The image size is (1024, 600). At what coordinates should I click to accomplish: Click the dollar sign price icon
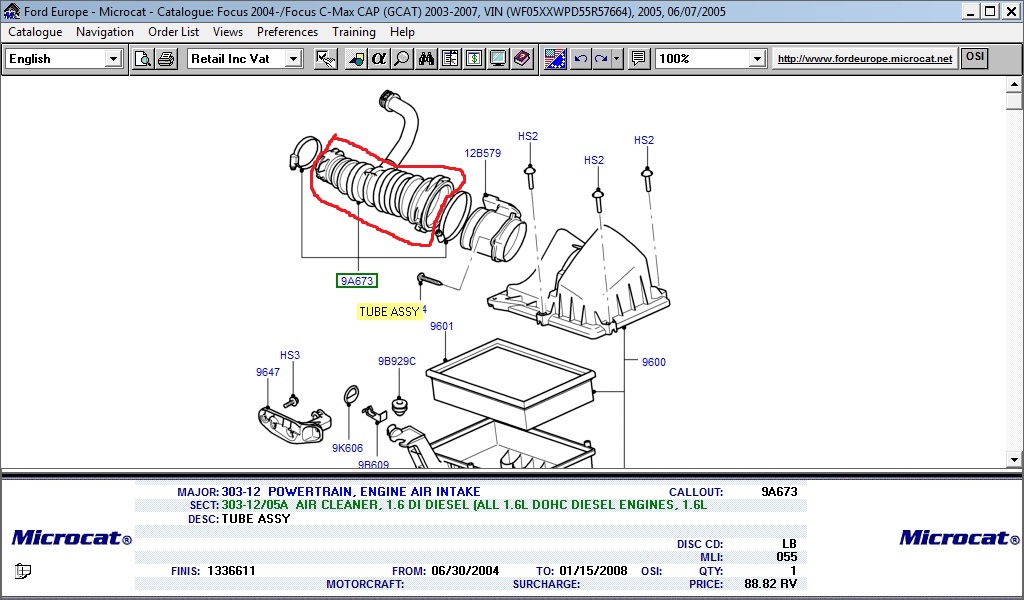[x=474, y=59]
